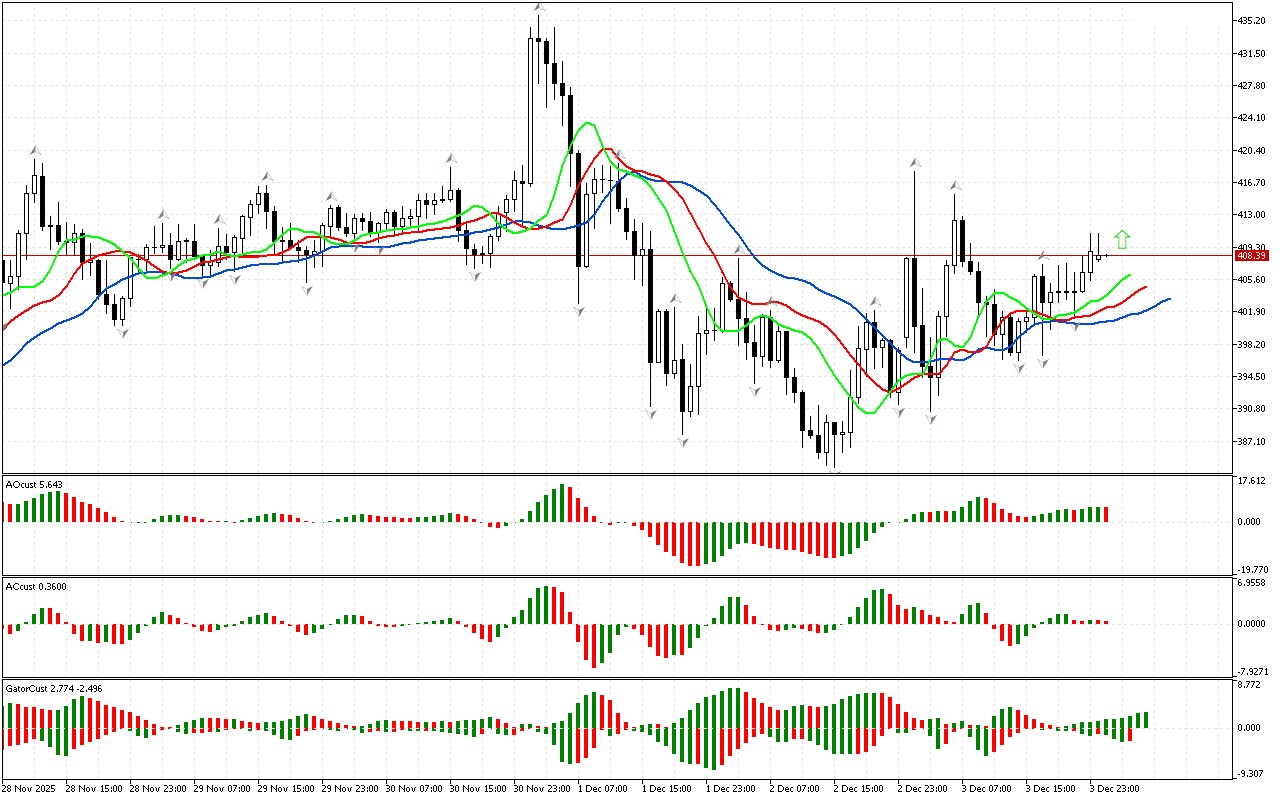The height and width of the screenshot is (800, 1280).
Task: Click the right end of the green Alligator line
Action: pos(1129,274)
